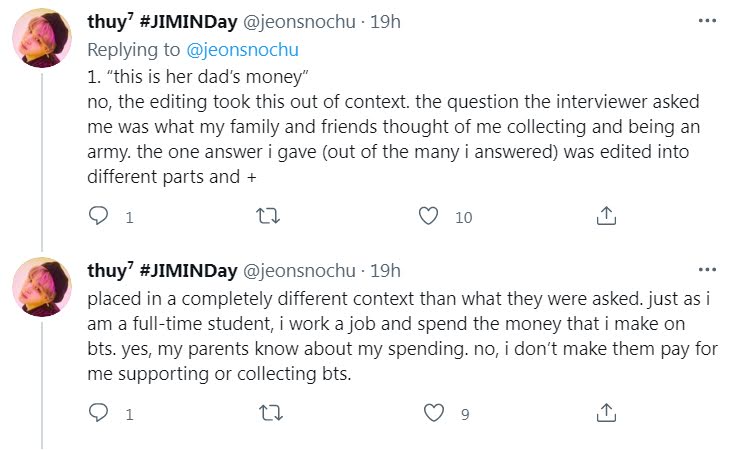Like the second tweet about spending

click(433, 411)
